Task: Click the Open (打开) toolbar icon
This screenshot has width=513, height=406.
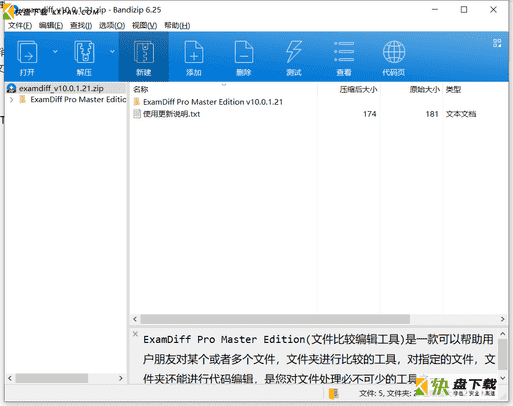Action: (27, 52)
